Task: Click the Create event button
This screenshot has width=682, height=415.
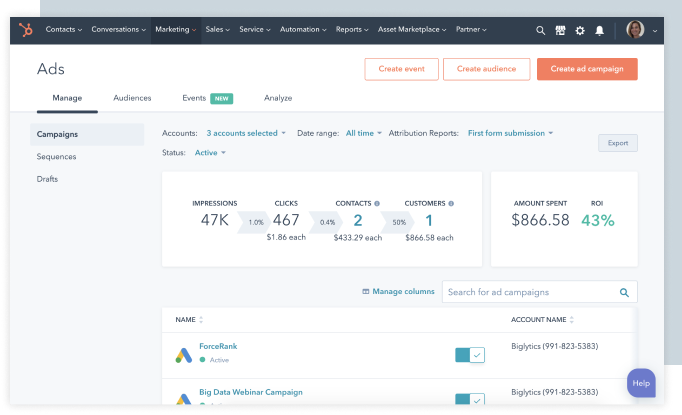Action: (x=401, y=69)
